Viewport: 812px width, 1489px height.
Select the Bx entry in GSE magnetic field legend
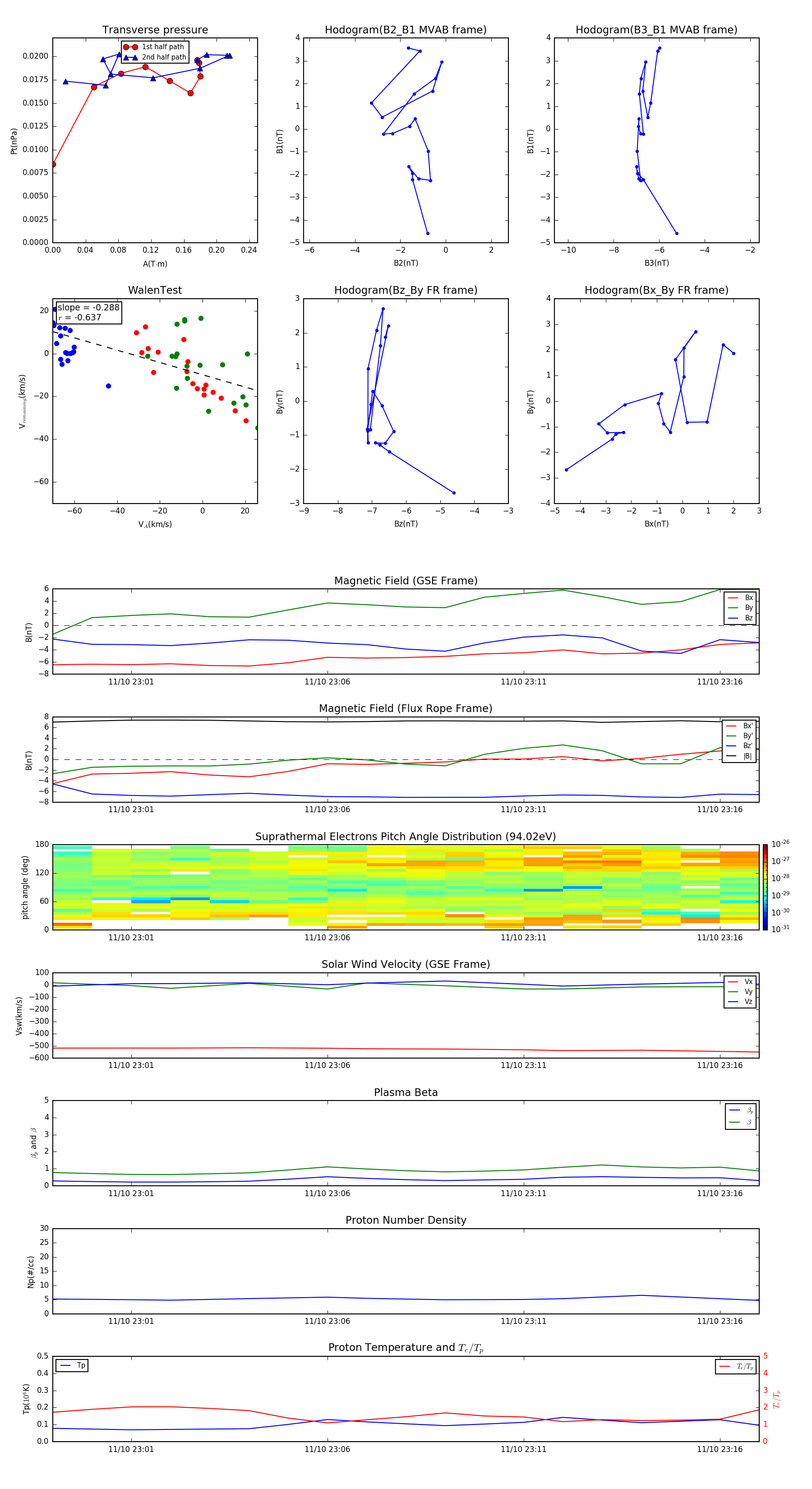[x=740, y=598]
